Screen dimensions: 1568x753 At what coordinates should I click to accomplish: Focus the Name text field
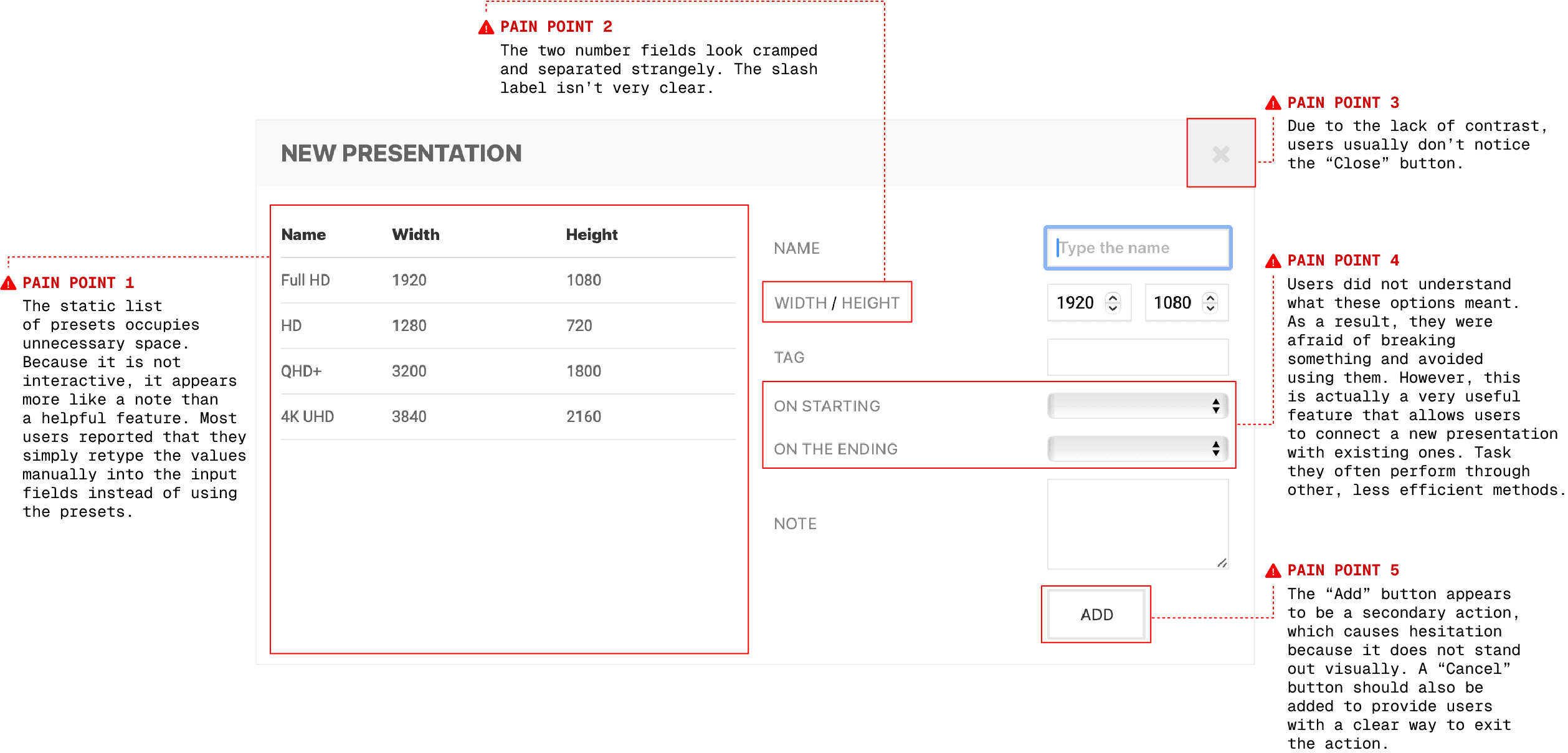click(1138, 248)
